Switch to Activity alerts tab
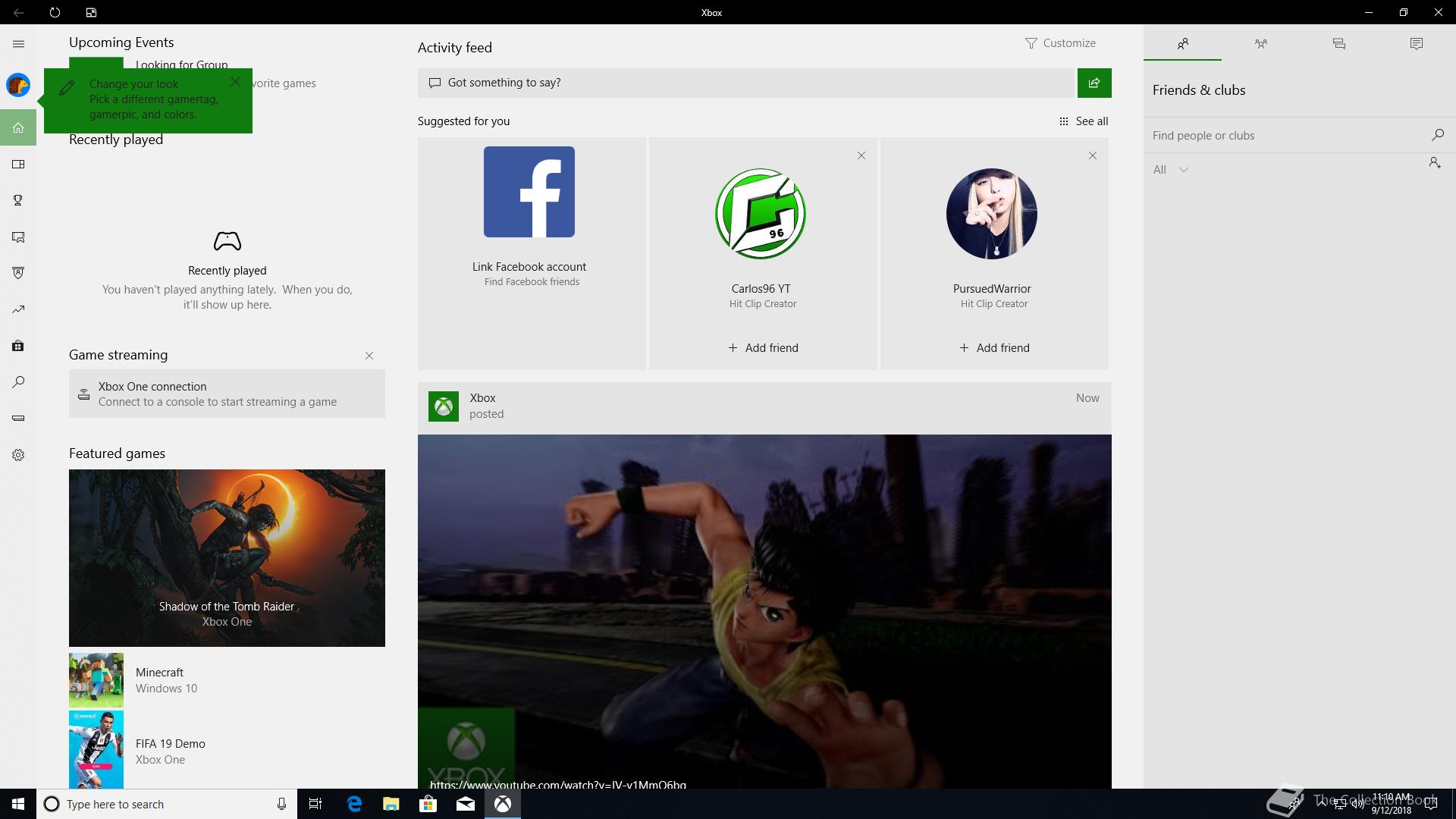This screenshot has width=1456, height=819. [1416, 43]
